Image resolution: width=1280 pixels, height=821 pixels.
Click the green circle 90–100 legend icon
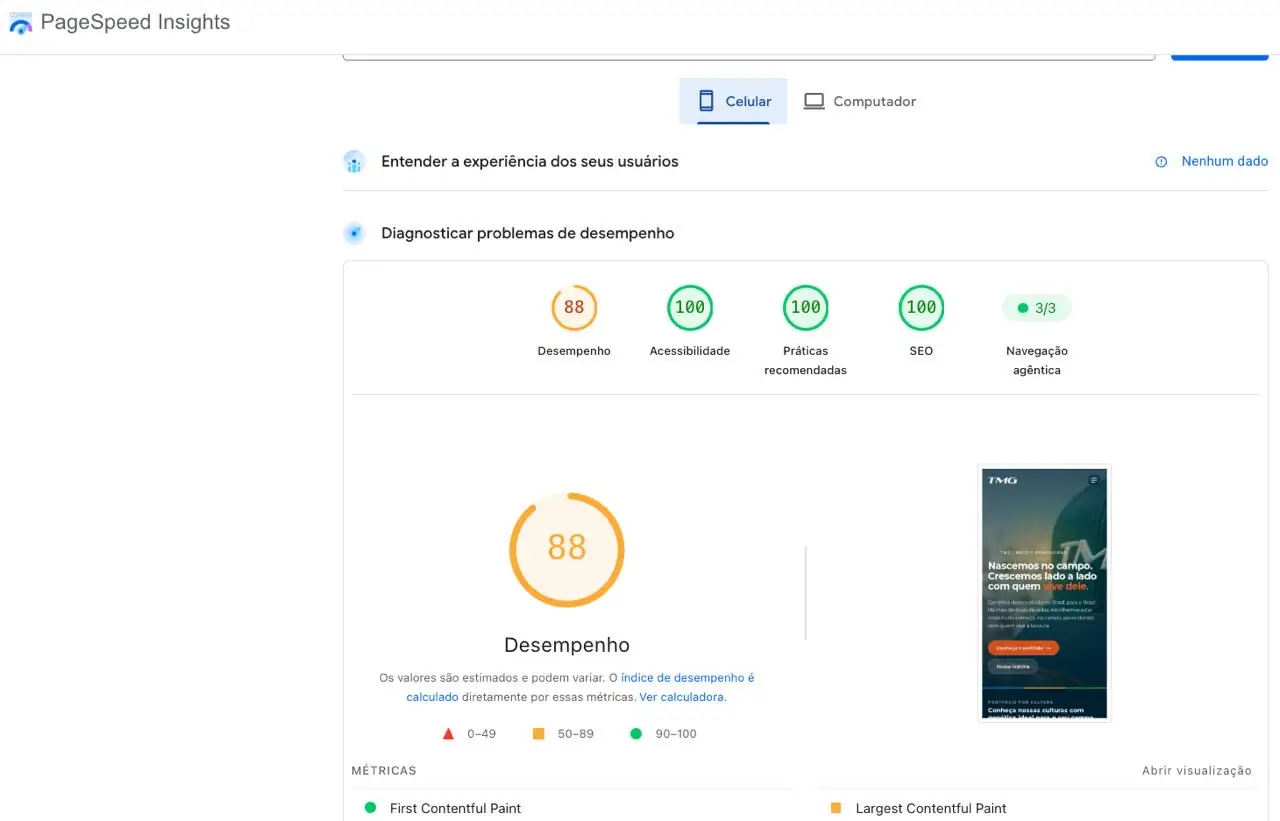(x=636, y=734)
